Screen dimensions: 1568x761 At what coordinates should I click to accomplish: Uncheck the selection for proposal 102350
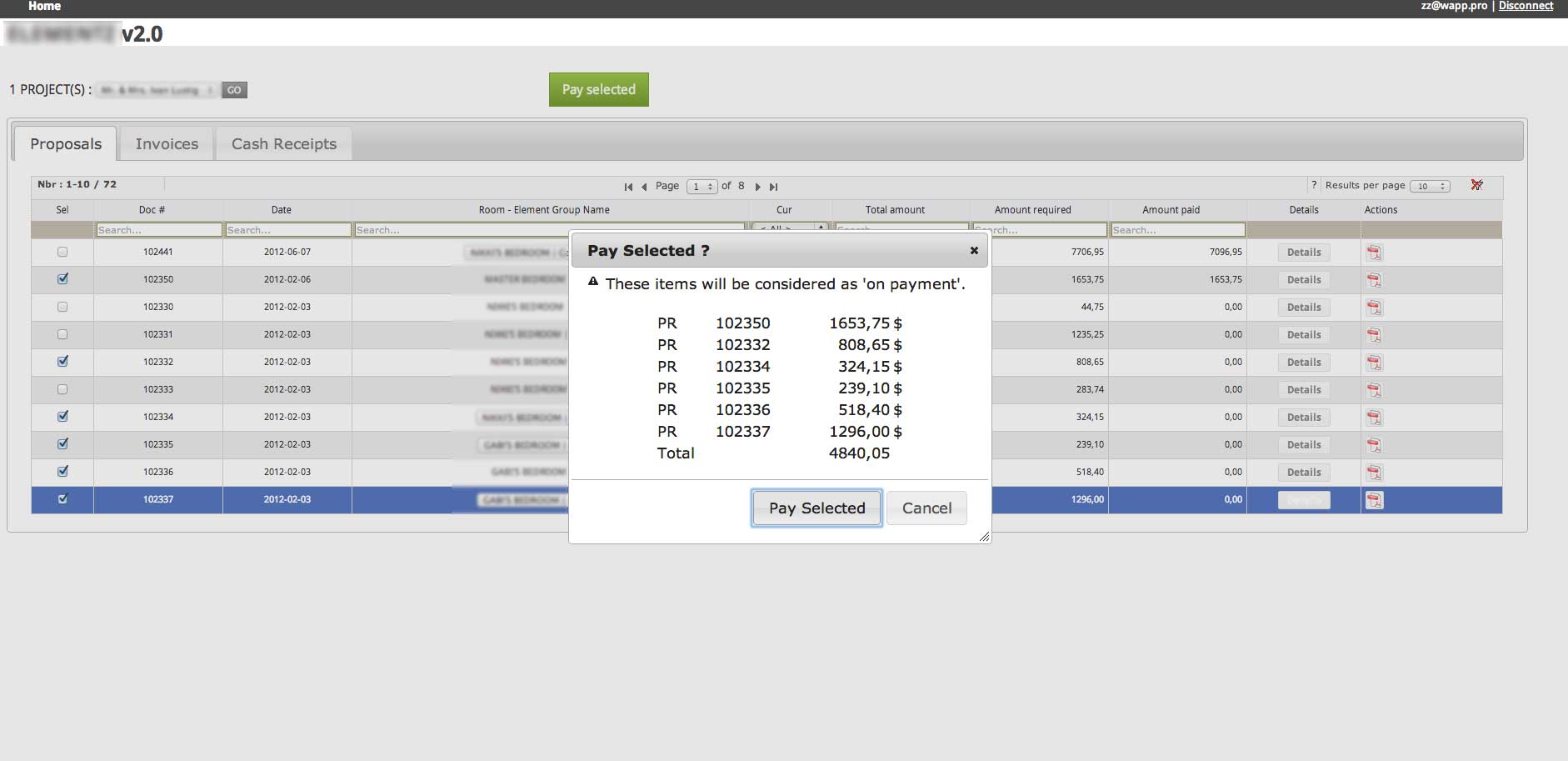62,279
